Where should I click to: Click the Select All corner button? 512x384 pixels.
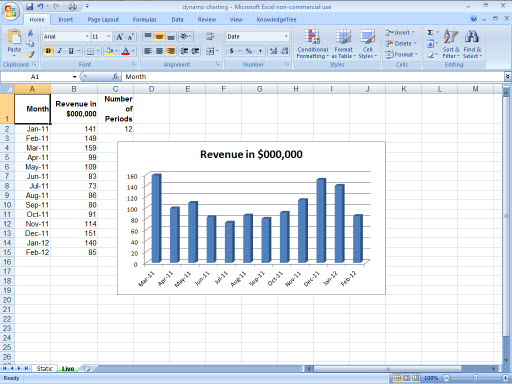click(7, 89)
